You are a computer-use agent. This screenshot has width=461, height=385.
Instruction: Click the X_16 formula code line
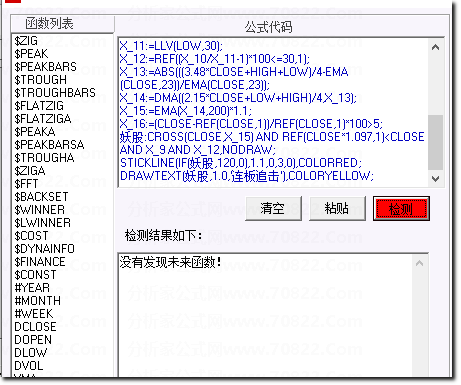pyautogui.click(x=251, y=124)
